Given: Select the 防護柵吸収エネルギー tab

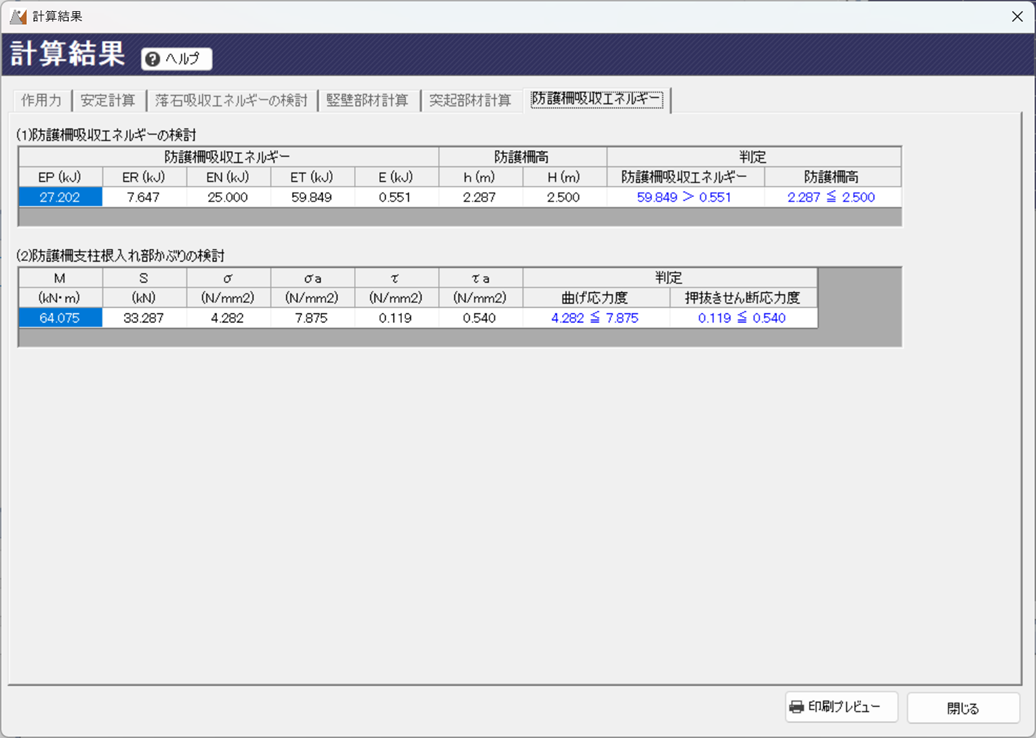Looking at the screenshot, I should [597, 99].
